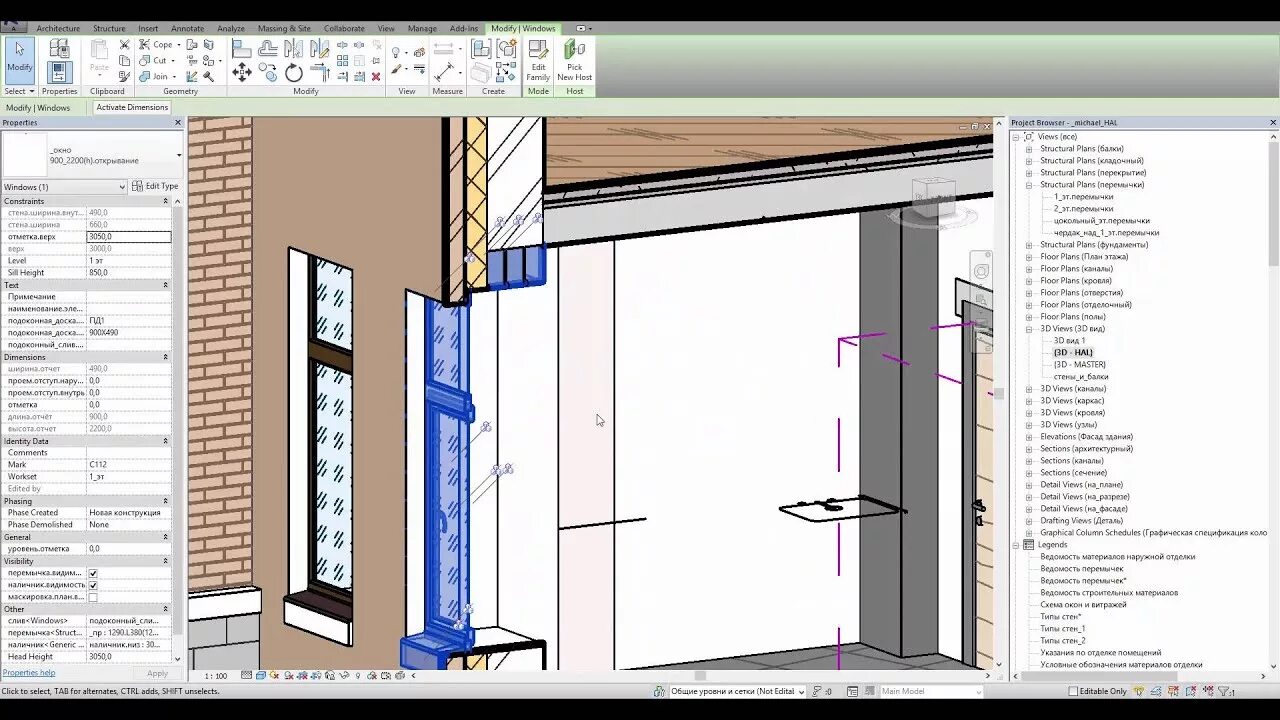Click the ViewCube in the 3D view
The width and height of the screenshot is (1280, 720).
coord(934,199)
